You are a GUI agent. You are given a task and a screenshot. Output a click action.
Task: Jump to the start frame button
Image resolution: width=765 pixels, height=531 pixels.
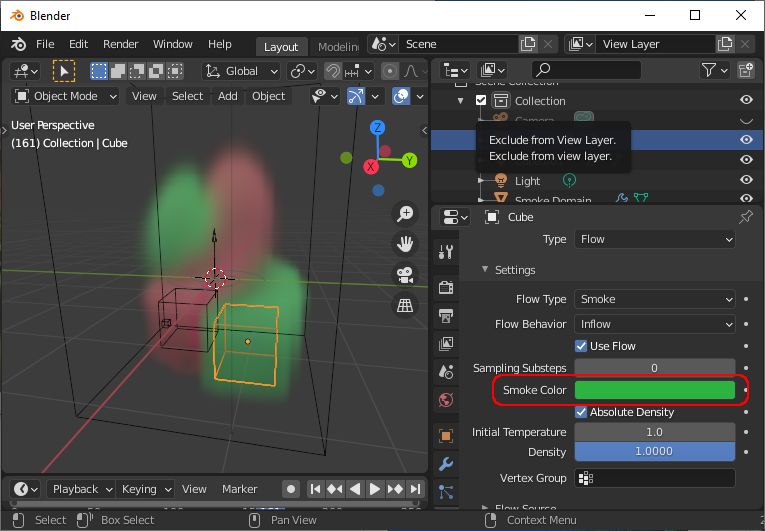point(315,489)
